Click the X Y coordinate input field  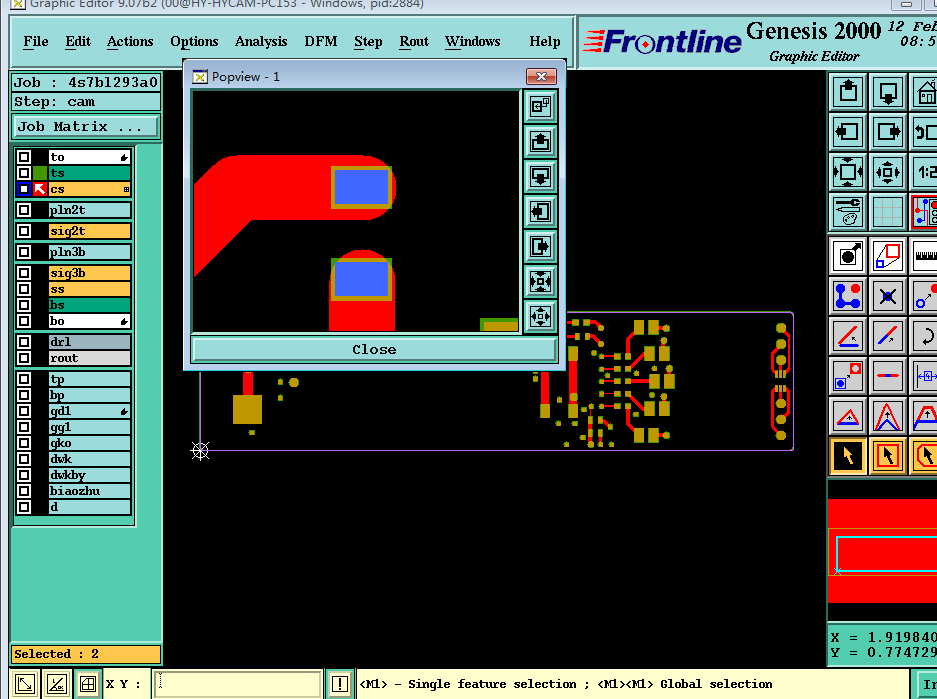click(237, 684)
